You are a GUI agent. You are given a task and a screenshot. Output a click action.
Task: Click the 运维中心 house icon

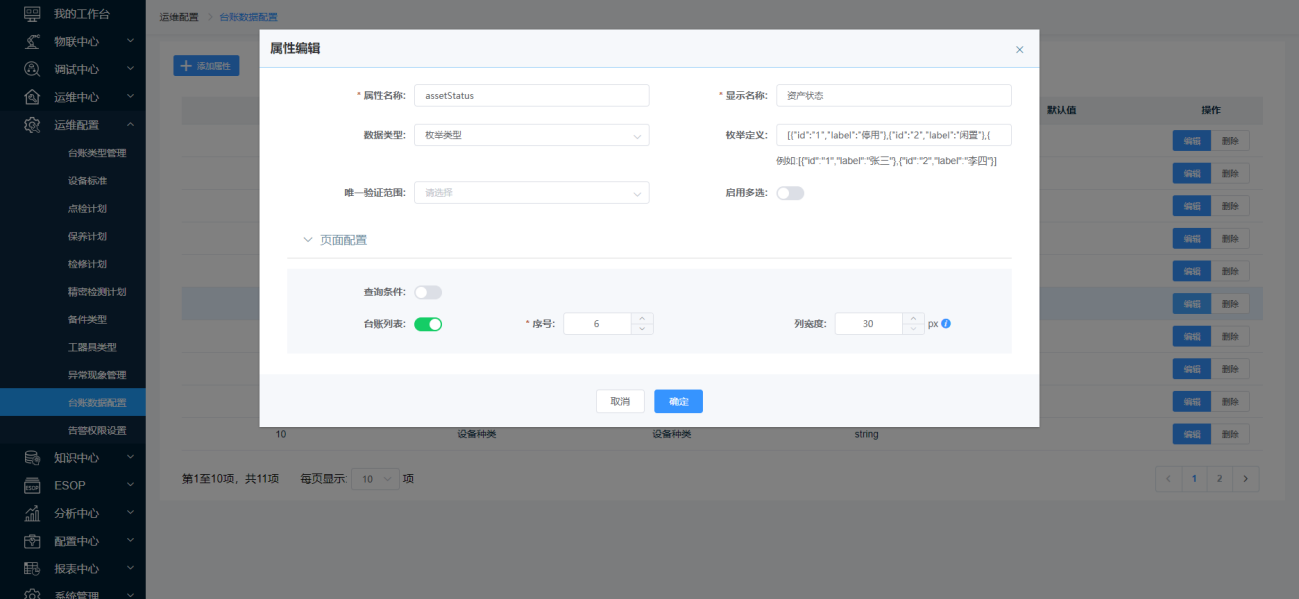pos(32,97)
